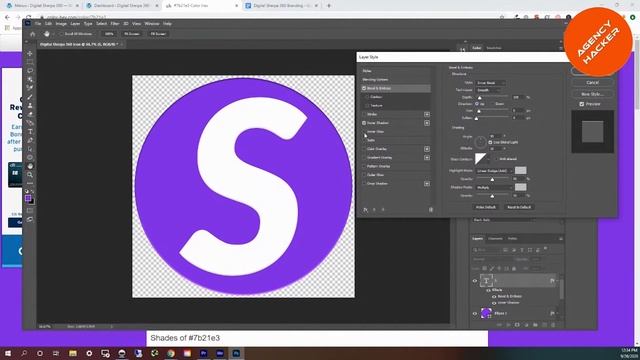The image size is (640, 360).
Task: Select the Move tool in the toolbar
Action: (30, 53)
